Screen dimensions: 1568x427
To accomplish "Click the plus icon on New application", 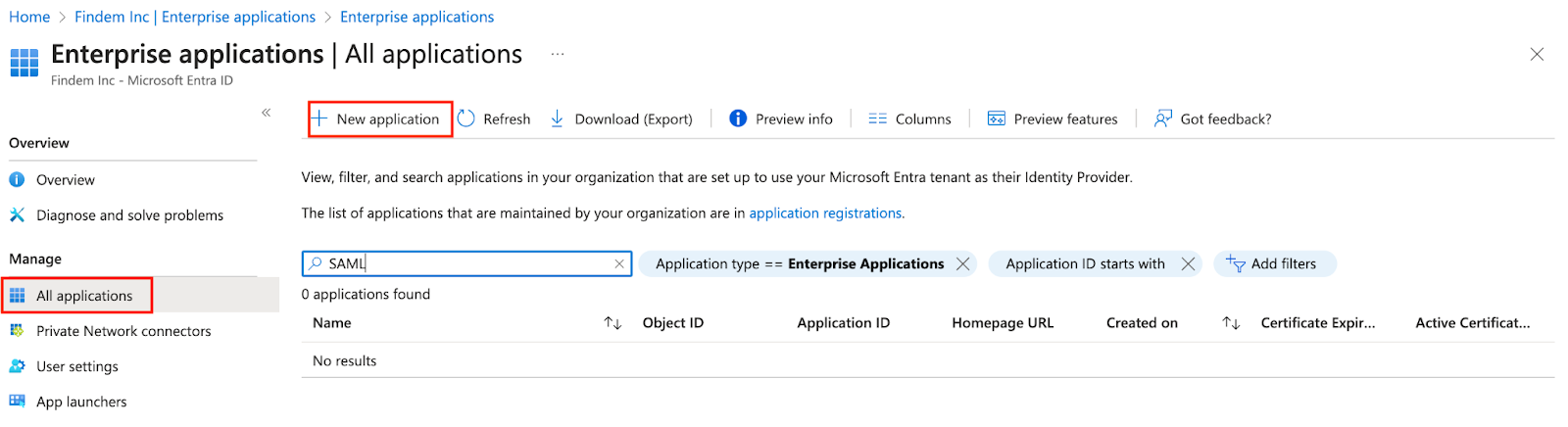I will point(318,119).
